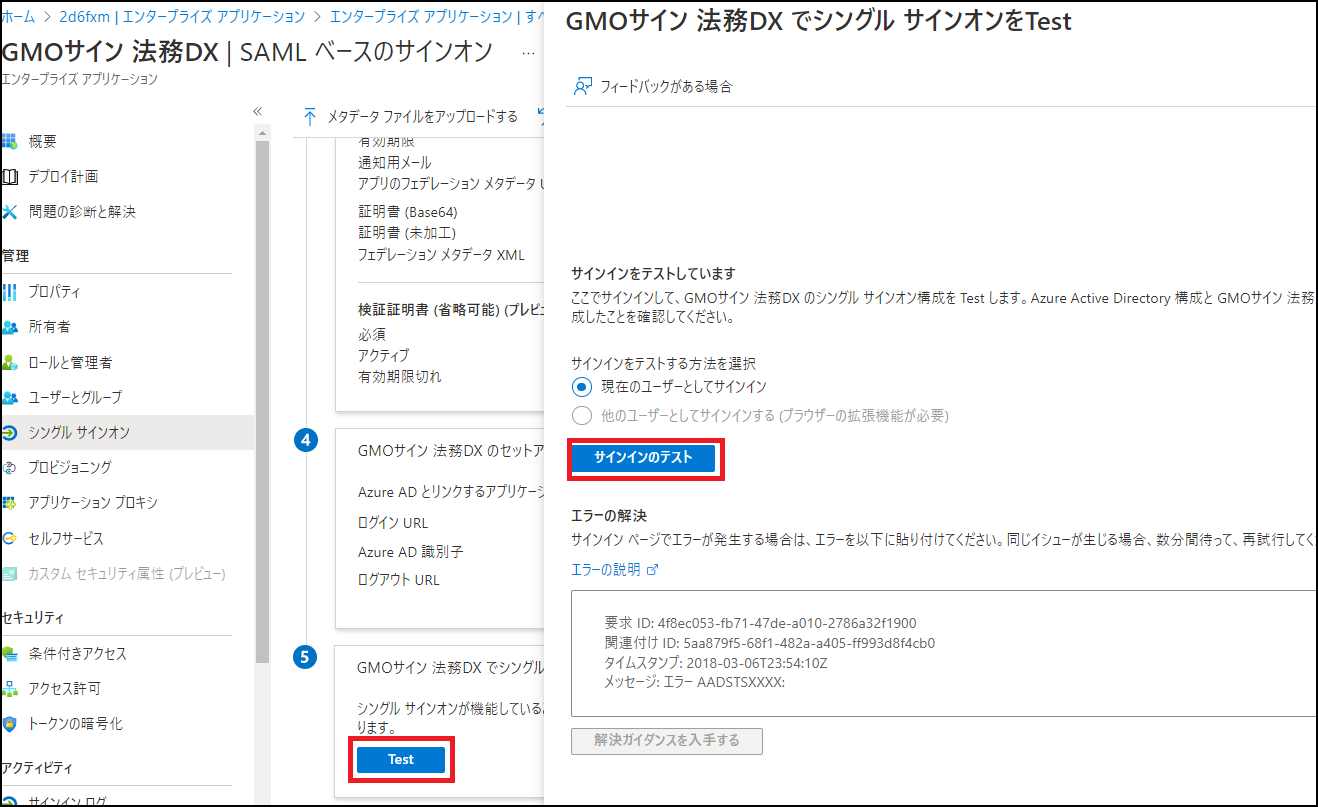Click the ログイン URL label

(x=393, y=523)
